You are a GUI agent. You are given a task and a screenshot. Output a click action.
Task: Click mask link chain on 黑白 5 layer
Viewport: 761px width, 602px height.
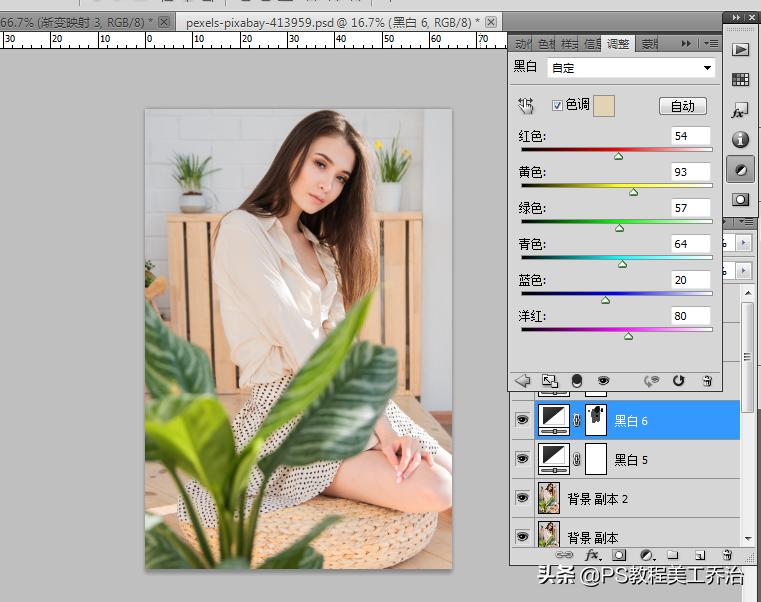[577, 459]
